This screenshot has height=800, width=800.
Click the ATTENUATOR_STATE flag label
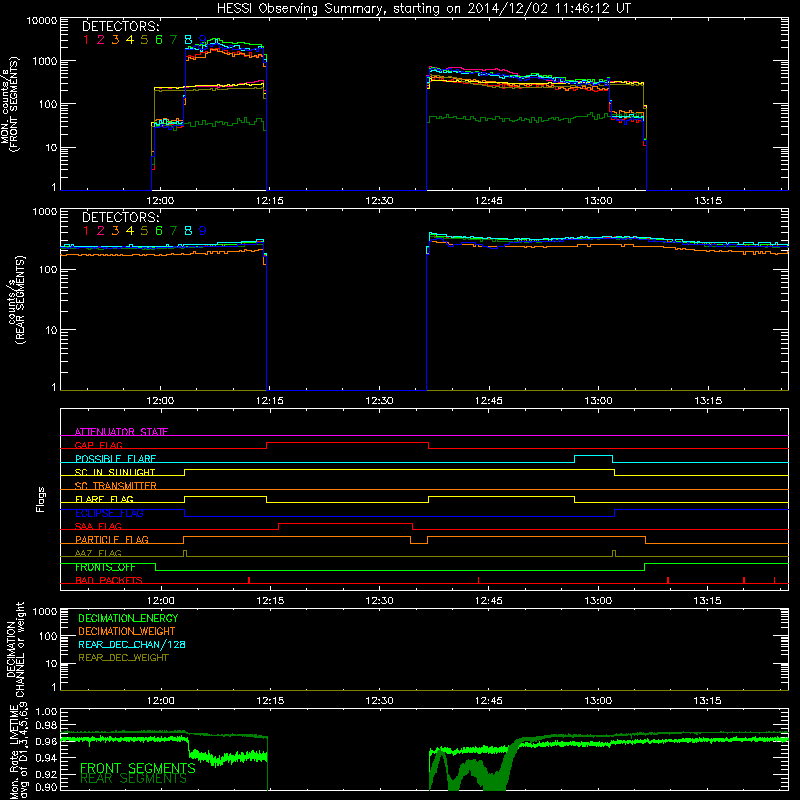coord(121,432)
